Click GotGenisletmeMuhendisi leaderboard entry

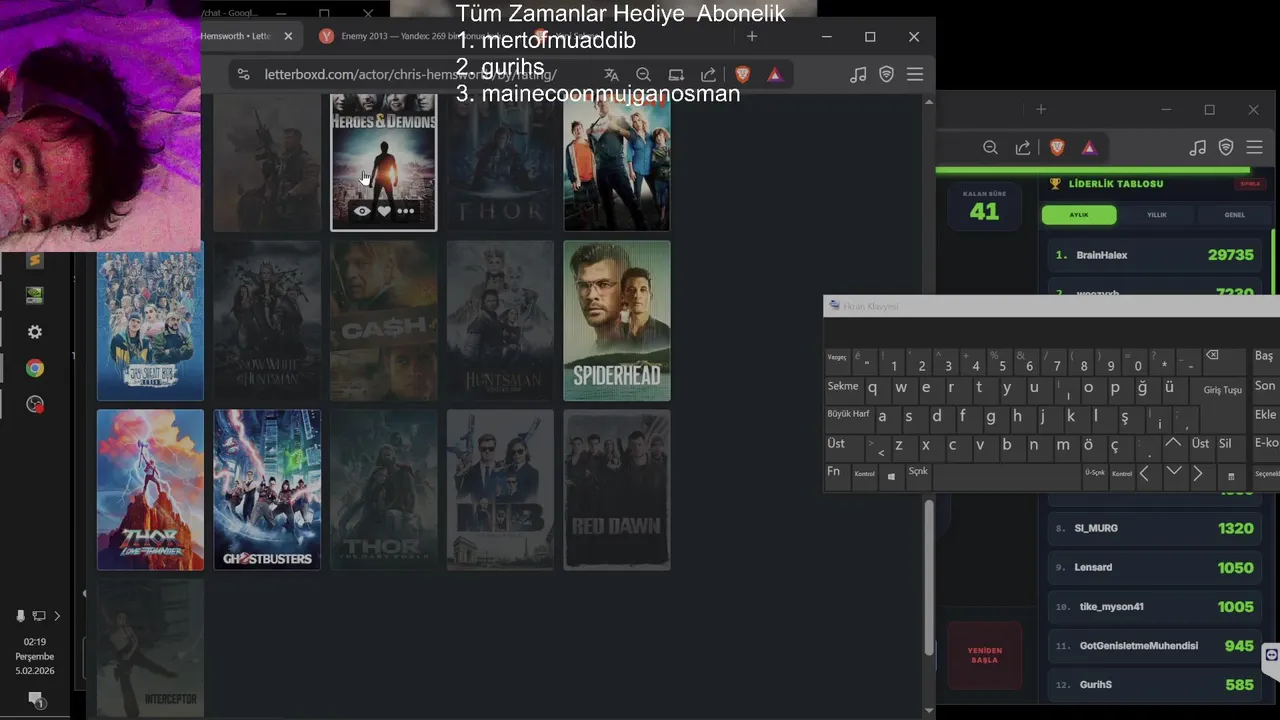point(1155,646)
